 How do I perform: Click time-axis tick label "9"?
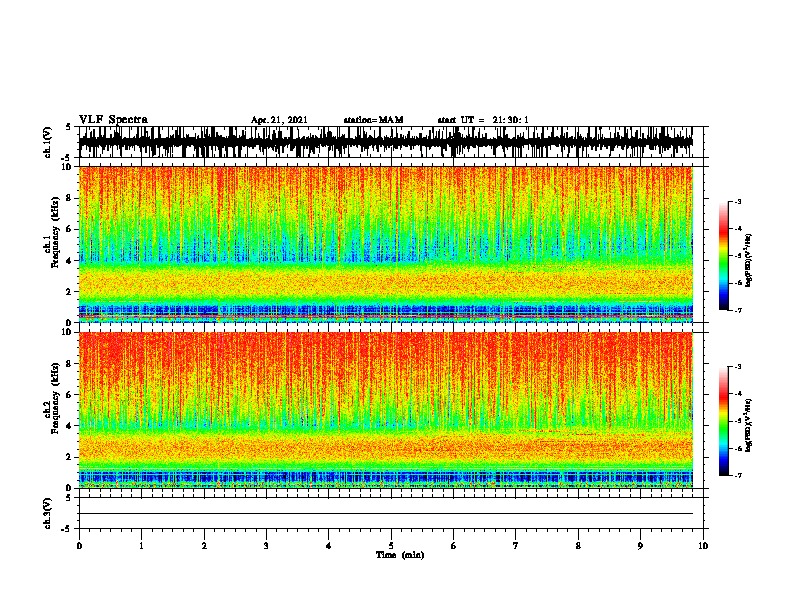tap(640, 546)
